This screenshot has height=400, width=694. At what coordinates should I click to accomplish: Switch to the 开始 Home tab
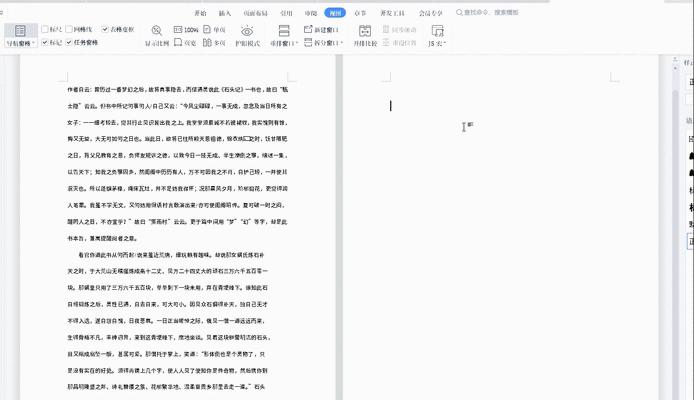click(200, 13)
